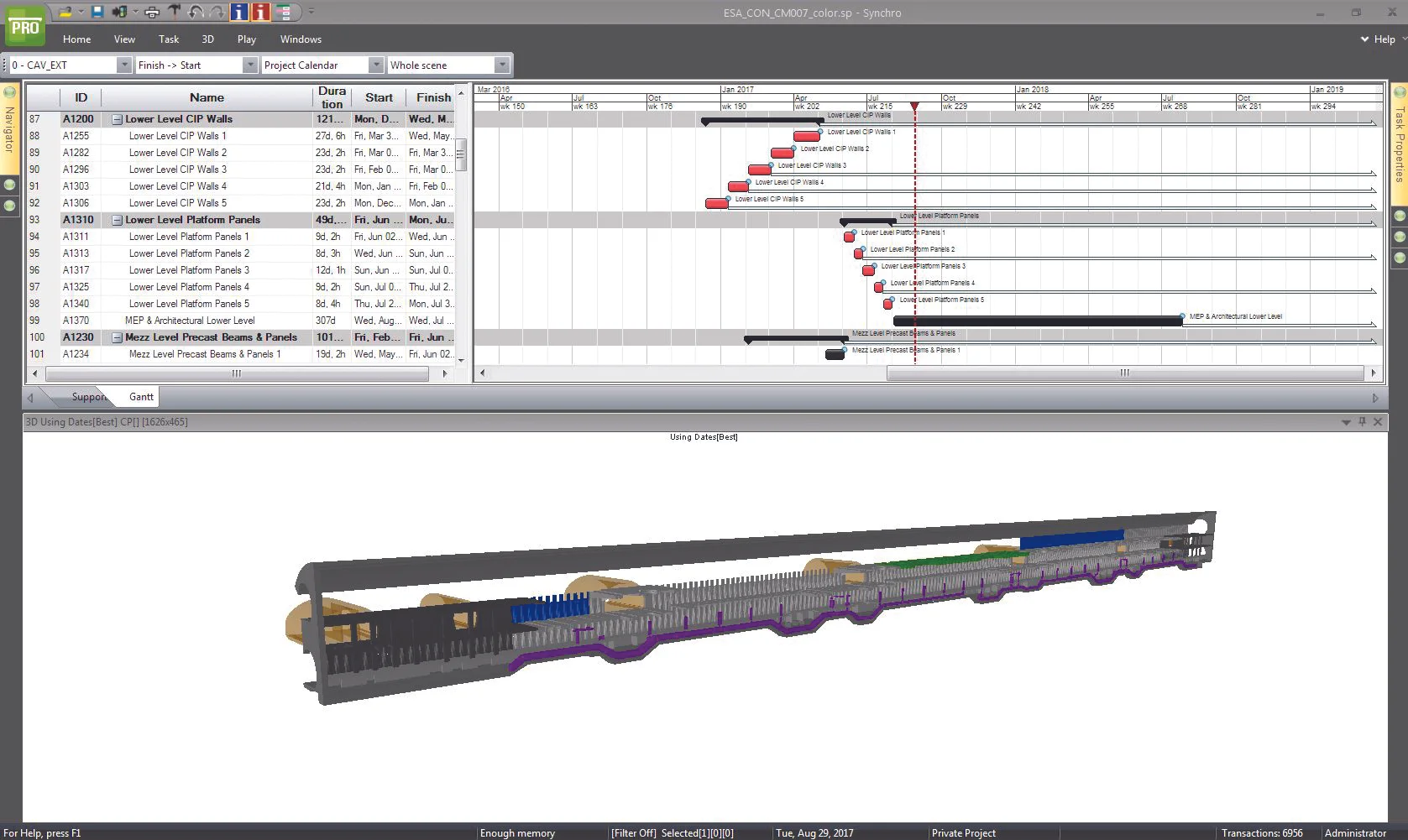Click the red focus time marker on the timeline

pos(914,106)
